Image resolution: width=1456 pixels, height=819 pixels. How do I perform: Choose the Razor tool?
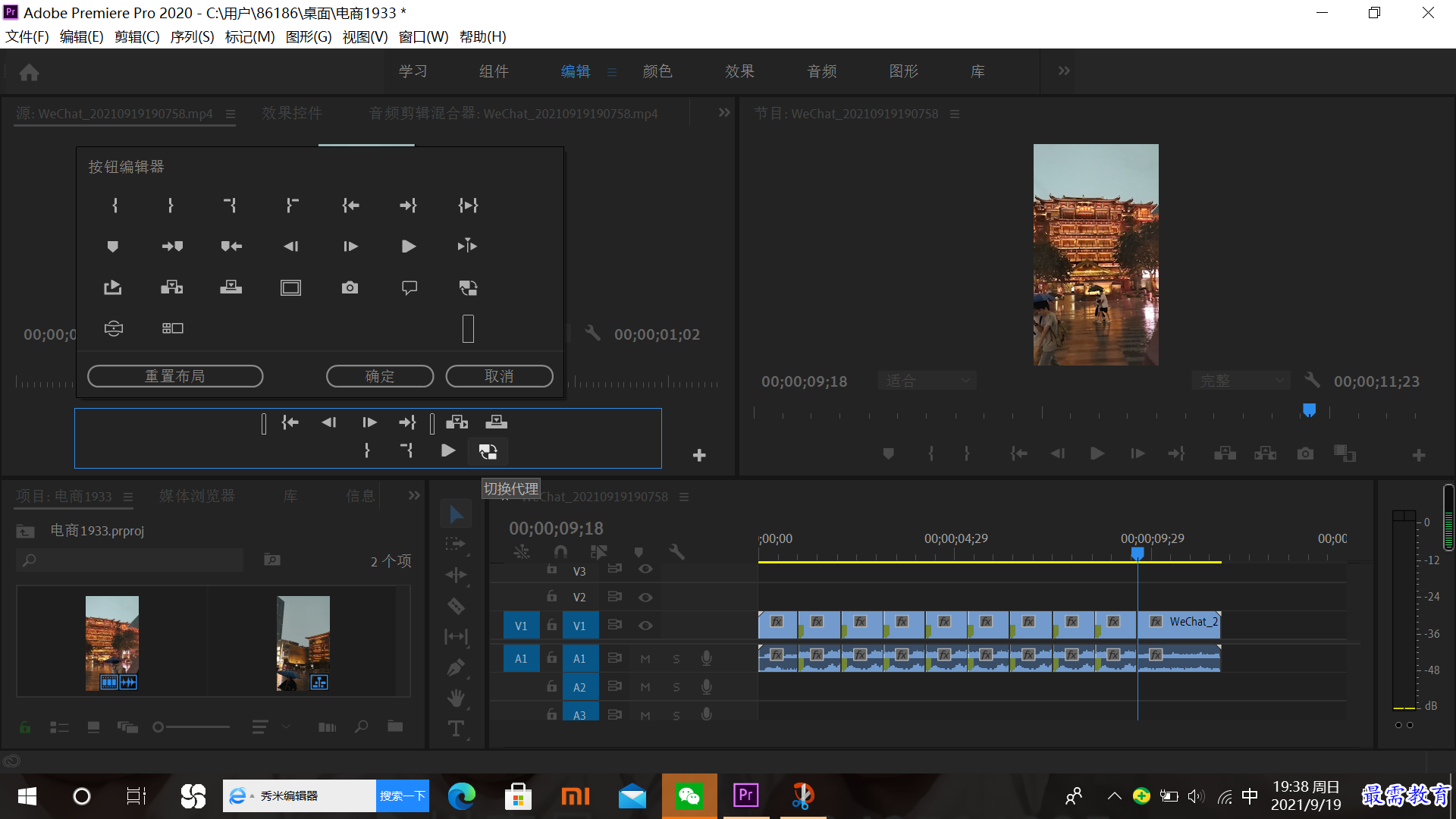click(x=456, y=606)
